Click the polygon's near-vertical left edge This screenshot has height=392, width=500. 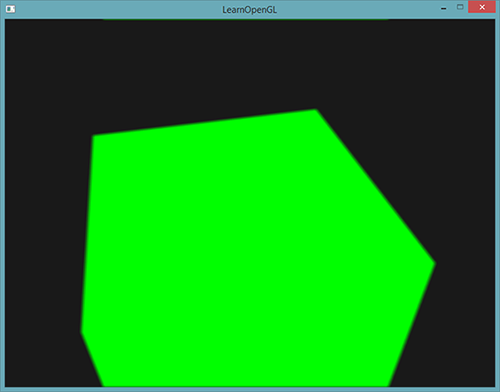[x=87, y=233]
